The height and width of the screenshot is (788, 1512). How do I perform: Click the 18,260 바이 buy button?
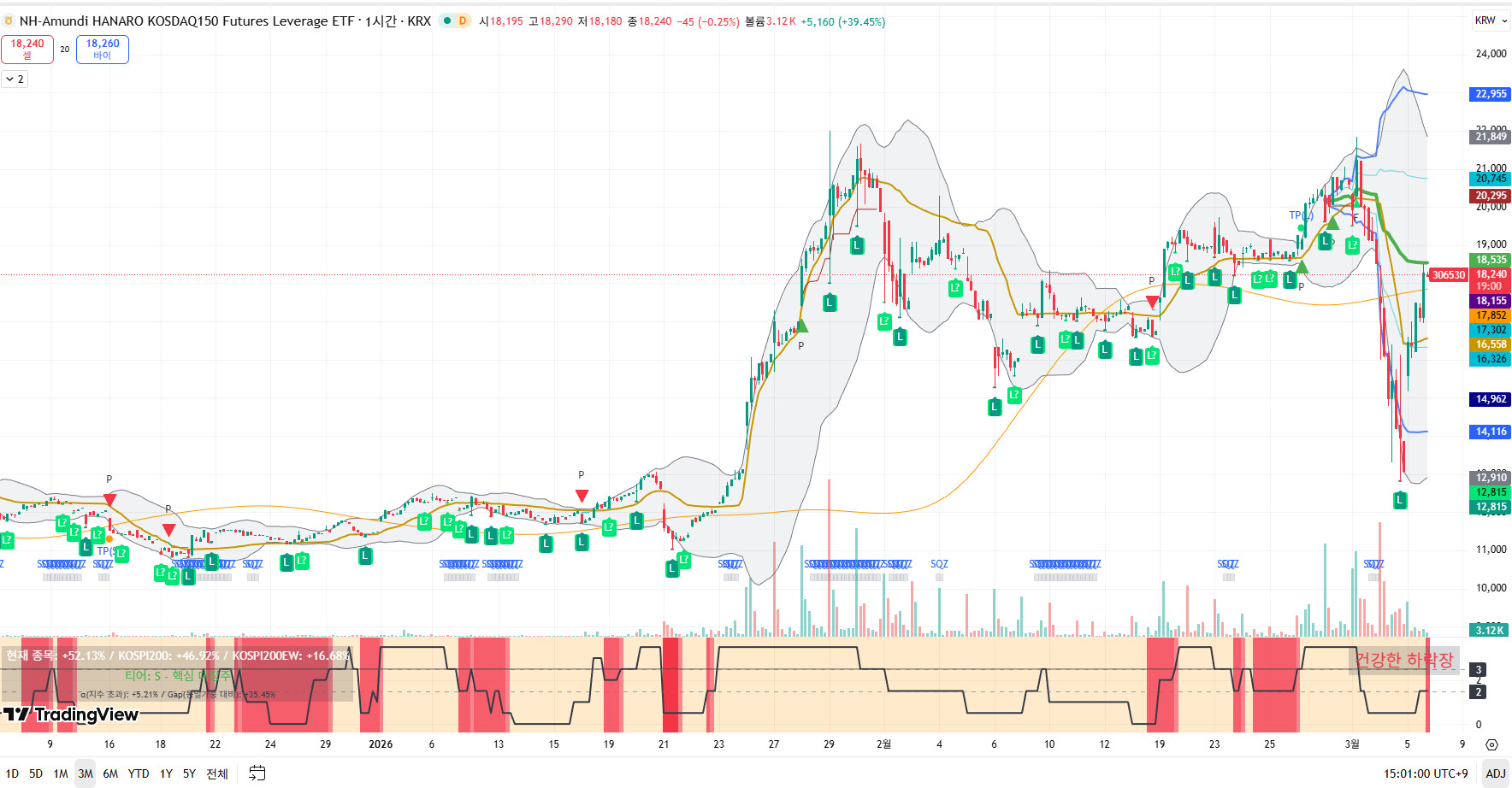click(103, 50)
